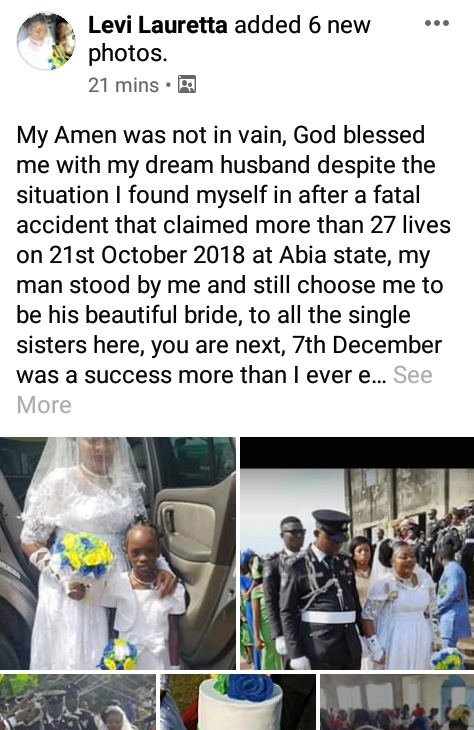Image resolution: width=474 pixels, height=730 pixels.
Task: Click the 'added 6 new photos' text
Action: 229,39
